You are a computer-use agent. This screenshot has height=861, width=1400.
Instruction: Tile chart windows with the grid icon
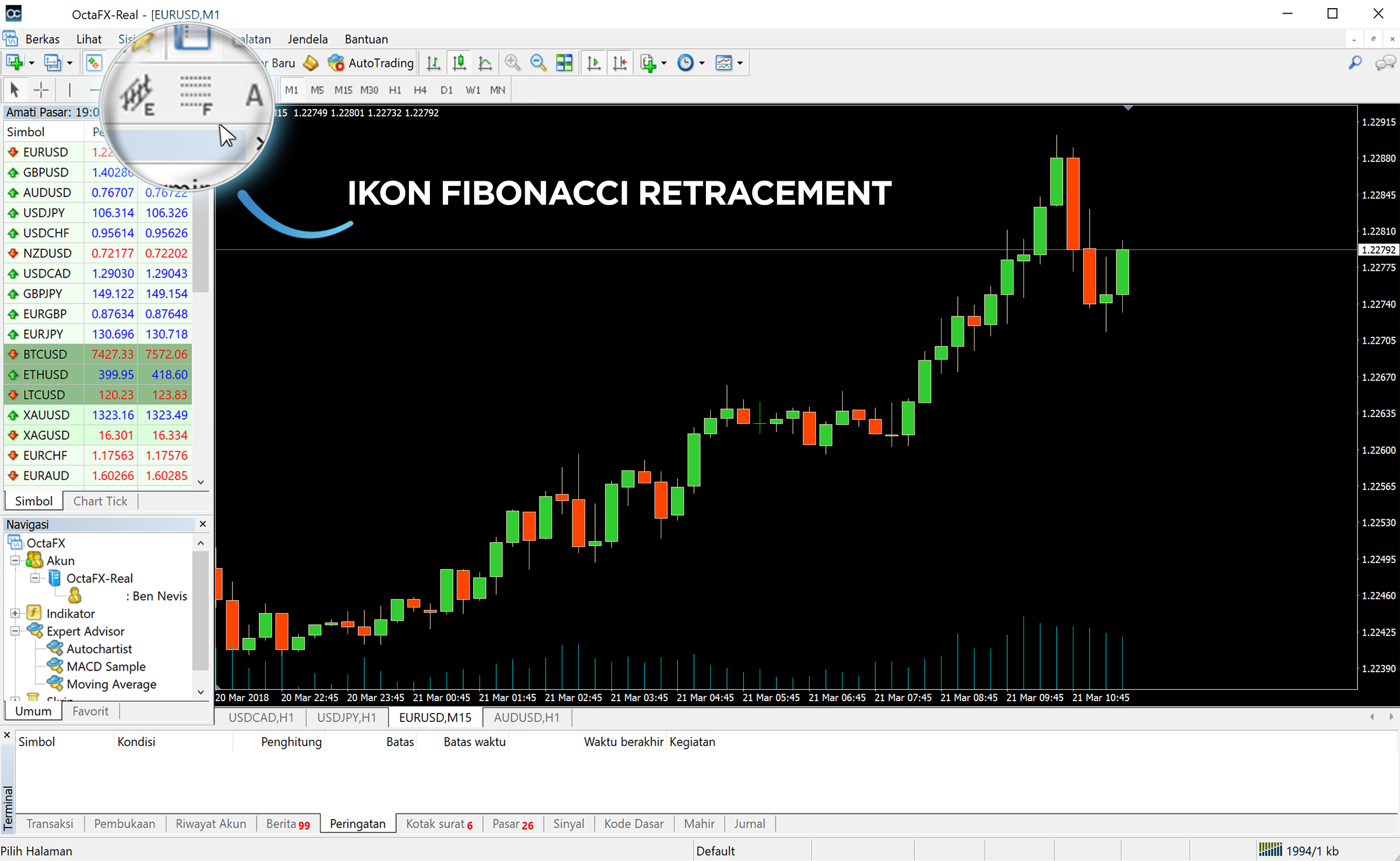click(564, 62)
